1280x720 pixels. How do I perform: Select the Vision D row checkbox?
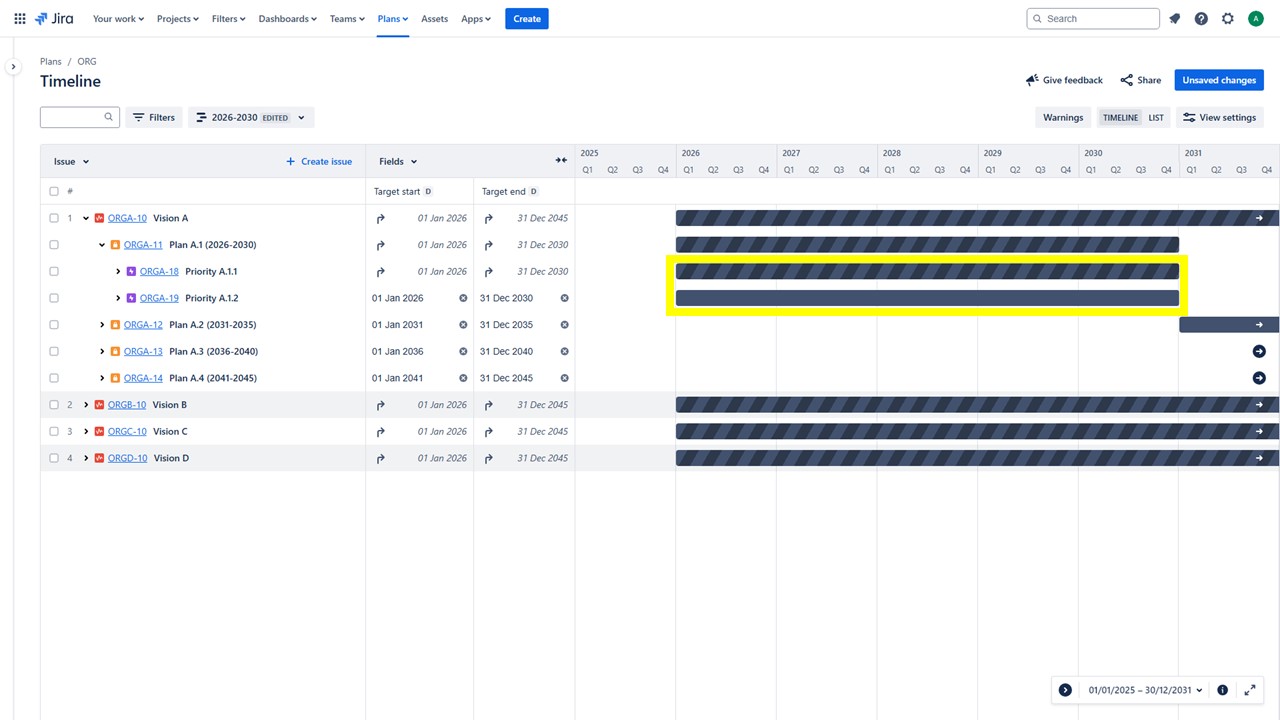[x=54, y=458]
